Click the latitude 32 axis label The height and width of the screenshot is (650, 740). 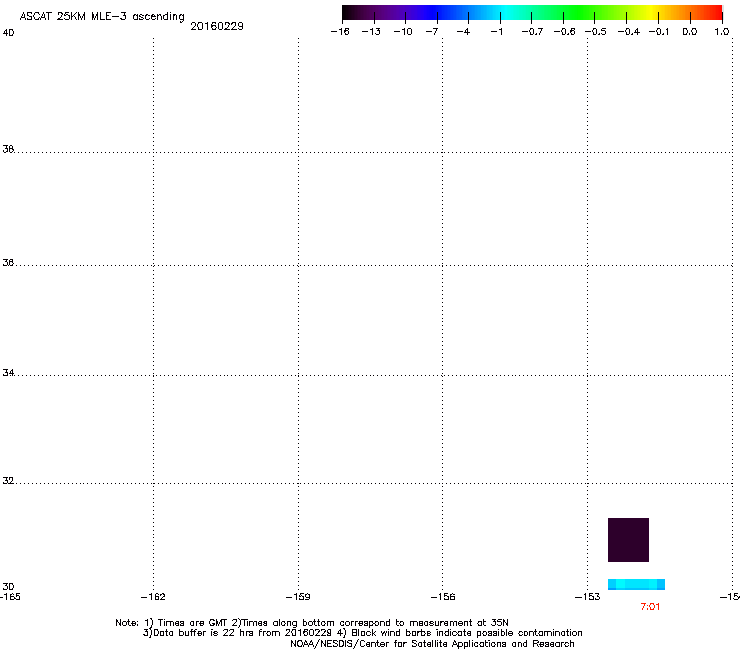(8, 481)
